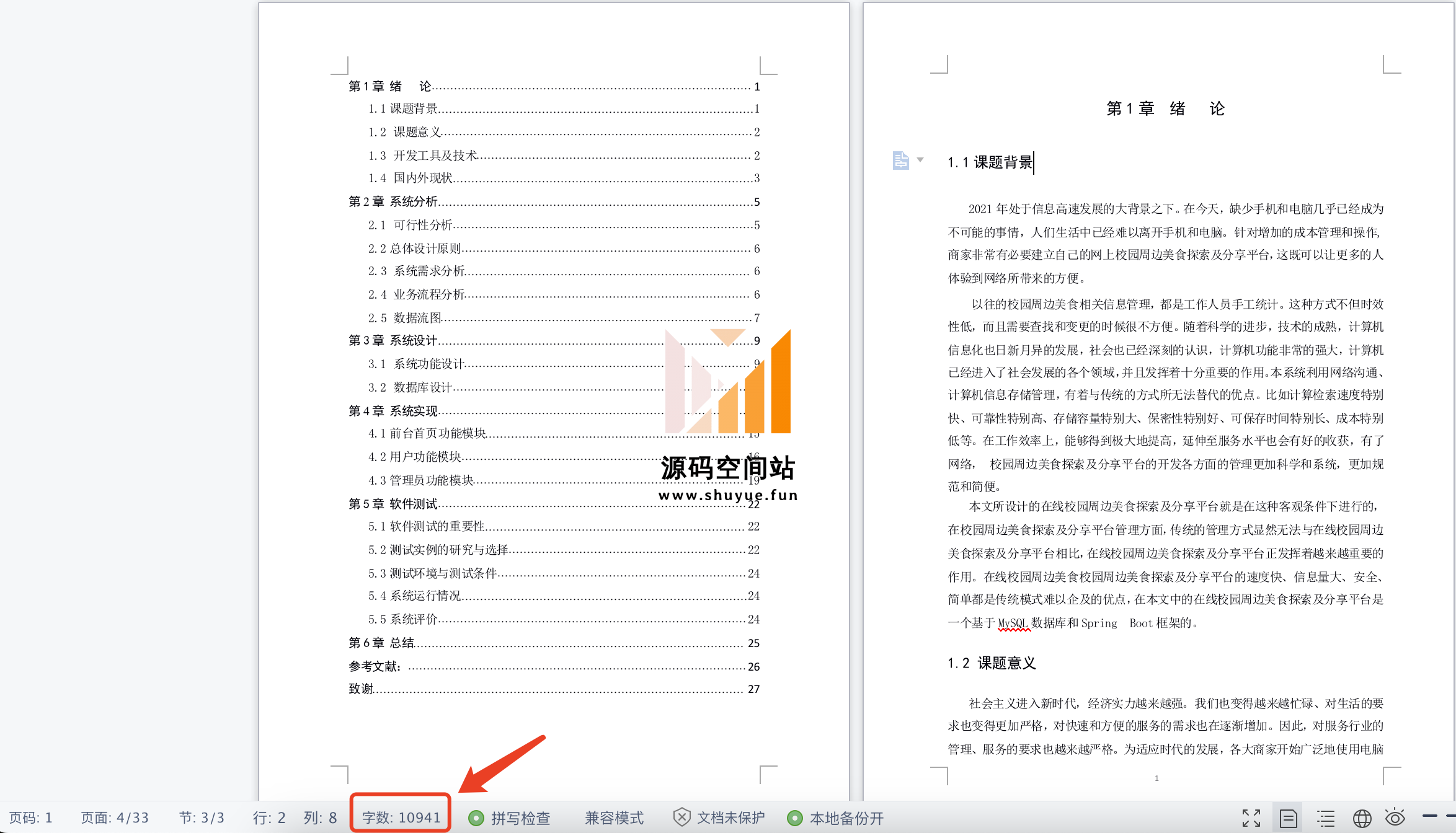Open TOC entry 第6章 总结
Image resolution: width=1456 pixels, height=833 pixels.
click(x=554, y=643)
